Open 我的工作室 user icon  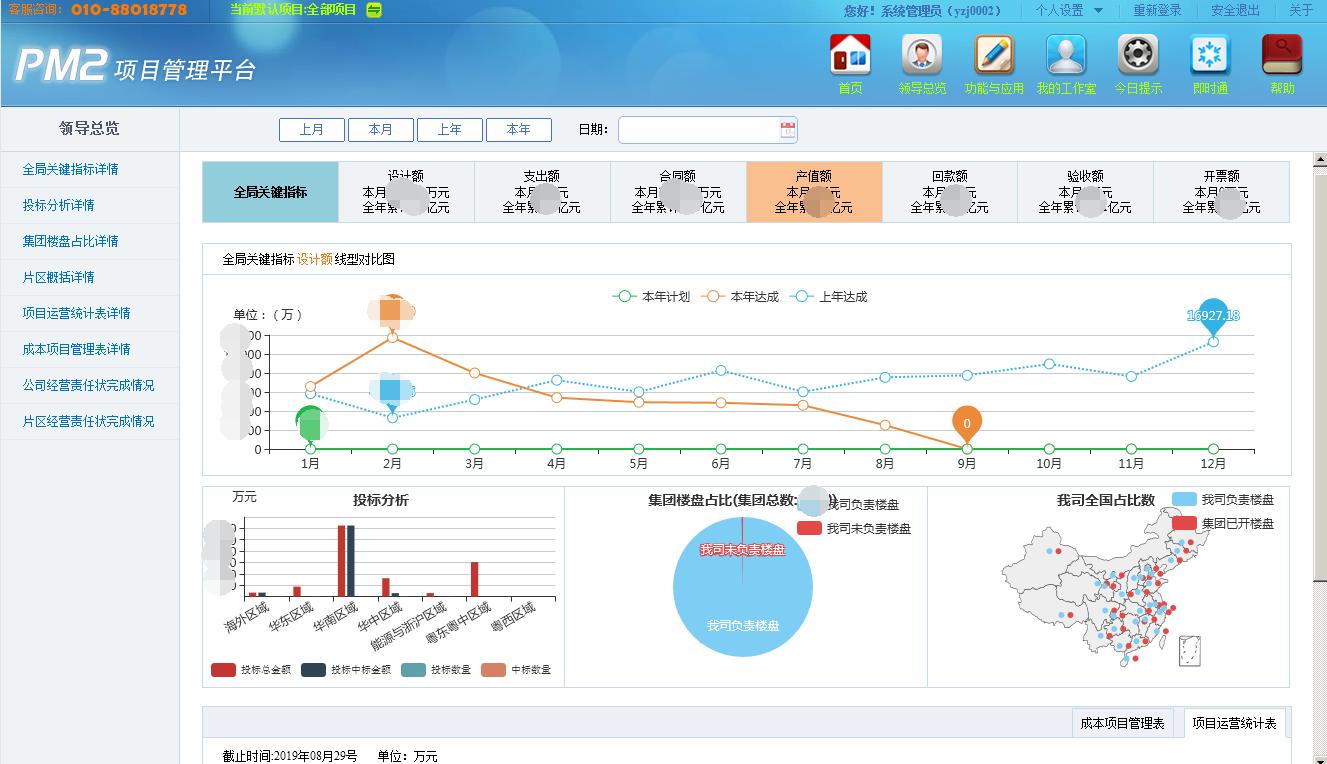tap(1066, 56)
